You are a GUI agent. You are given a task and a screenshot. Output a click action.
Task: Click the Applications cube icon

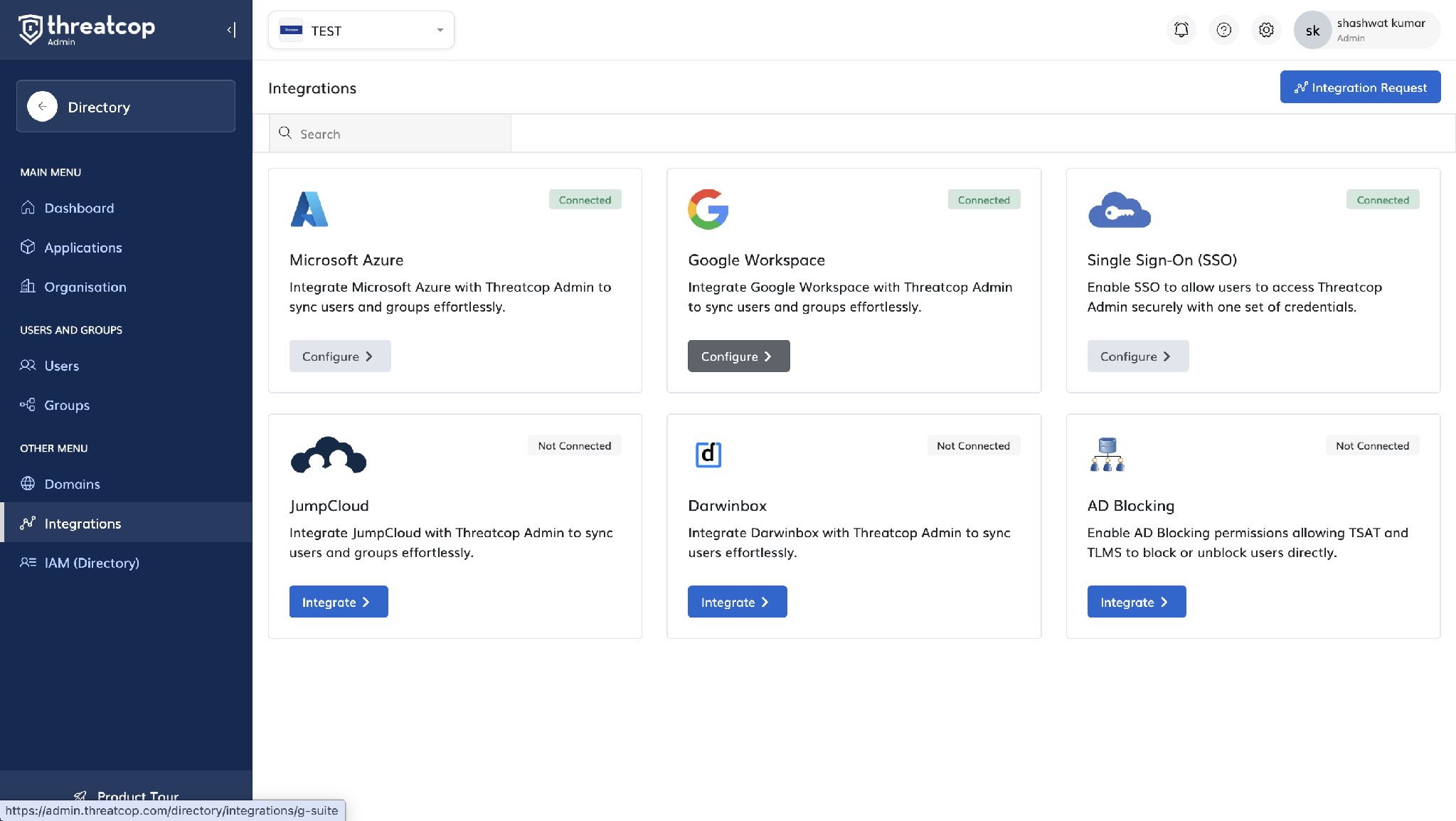28,247
